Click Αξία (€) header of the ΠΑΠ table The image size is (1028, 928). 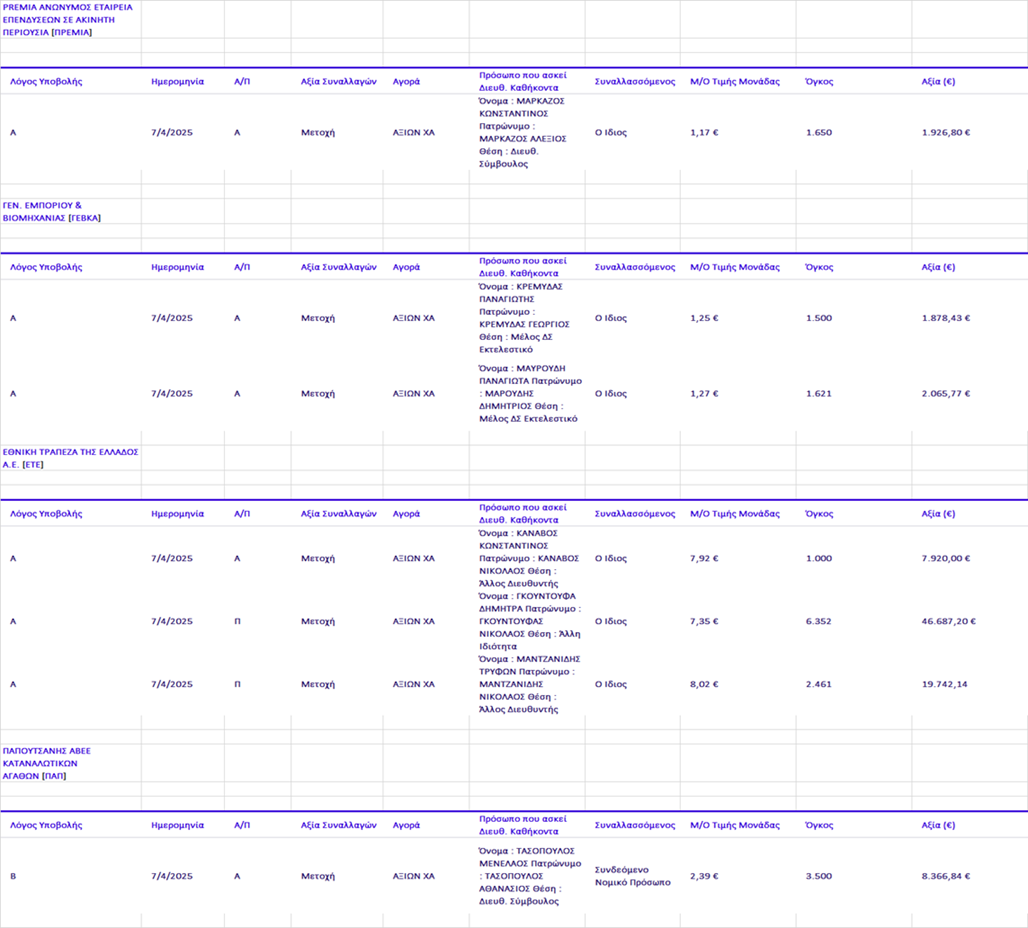click(938, 826)
